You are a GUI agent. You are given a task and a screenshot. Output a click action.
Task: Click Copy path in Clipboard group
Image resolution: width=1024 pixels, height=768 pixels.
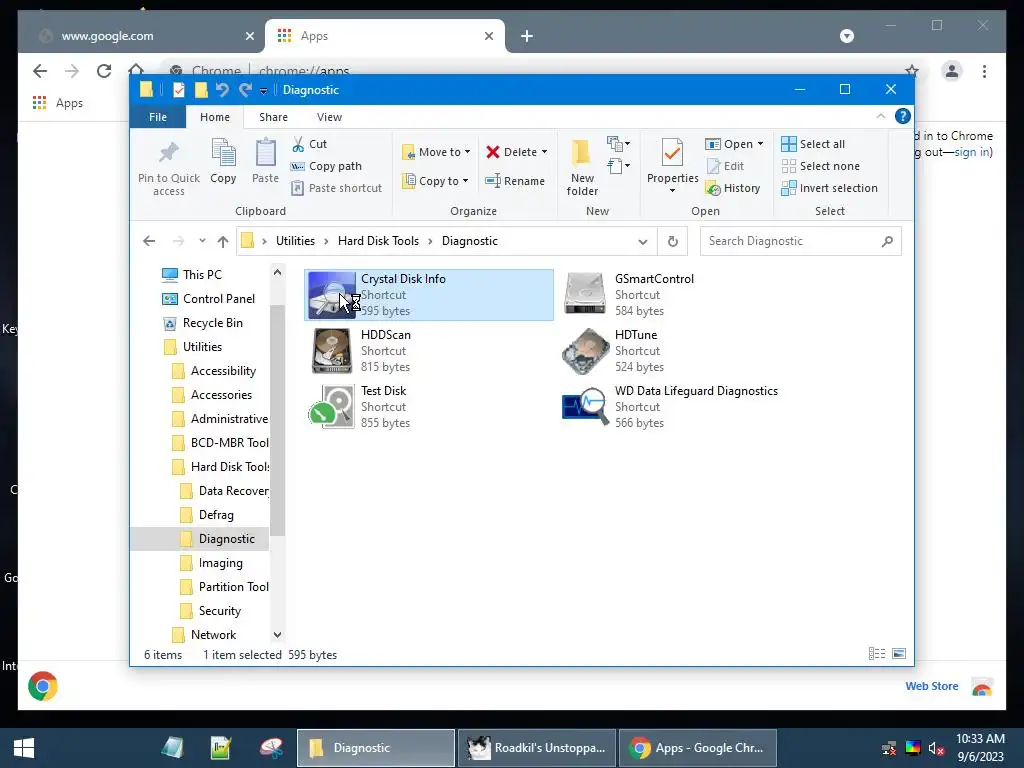tap(327, 166)
